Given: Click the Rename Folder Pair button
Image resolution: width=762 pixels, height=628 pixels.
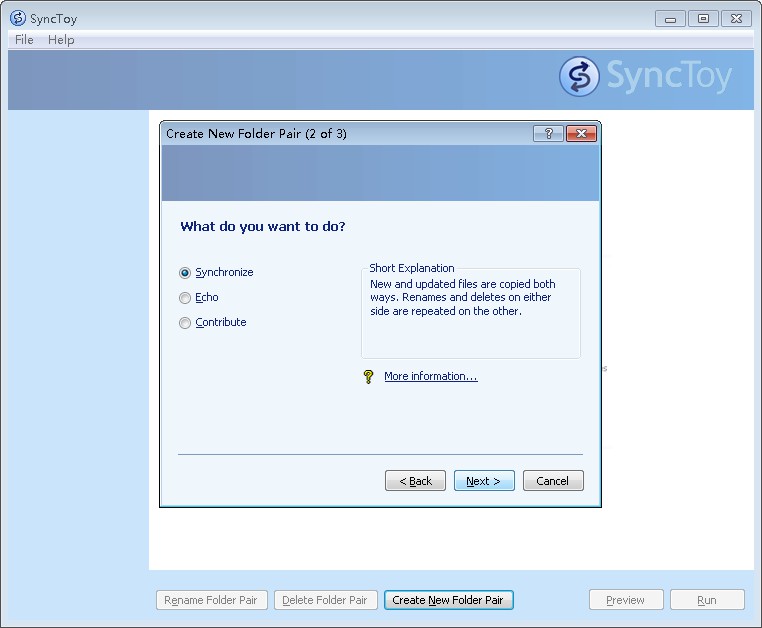Looking at the screenshot, I should 212,600.
